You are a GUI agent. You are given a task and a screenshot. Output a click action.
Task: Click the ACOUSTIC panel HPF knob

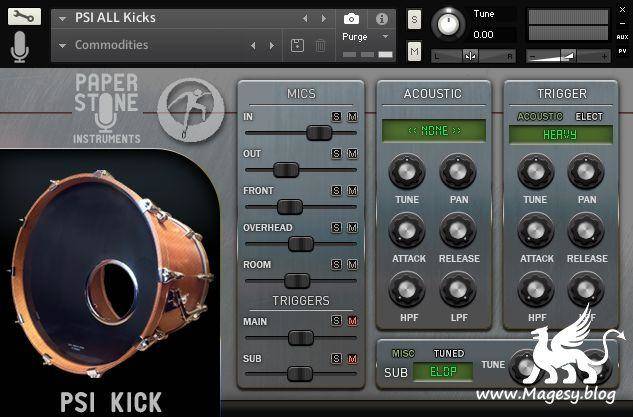[x=407, y=289]
